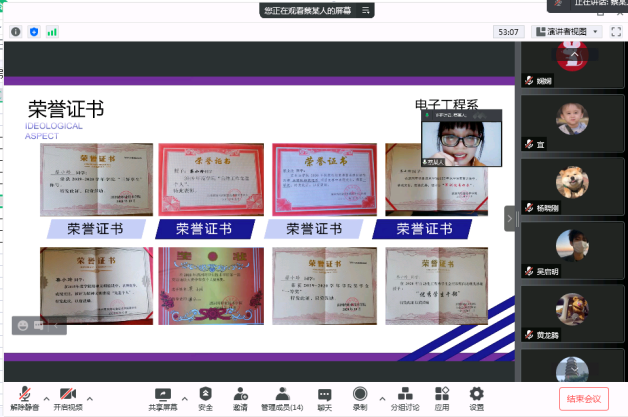628x417 pixels.
Task: Open the security (安全) shield icon
Action: pos(205,397)
